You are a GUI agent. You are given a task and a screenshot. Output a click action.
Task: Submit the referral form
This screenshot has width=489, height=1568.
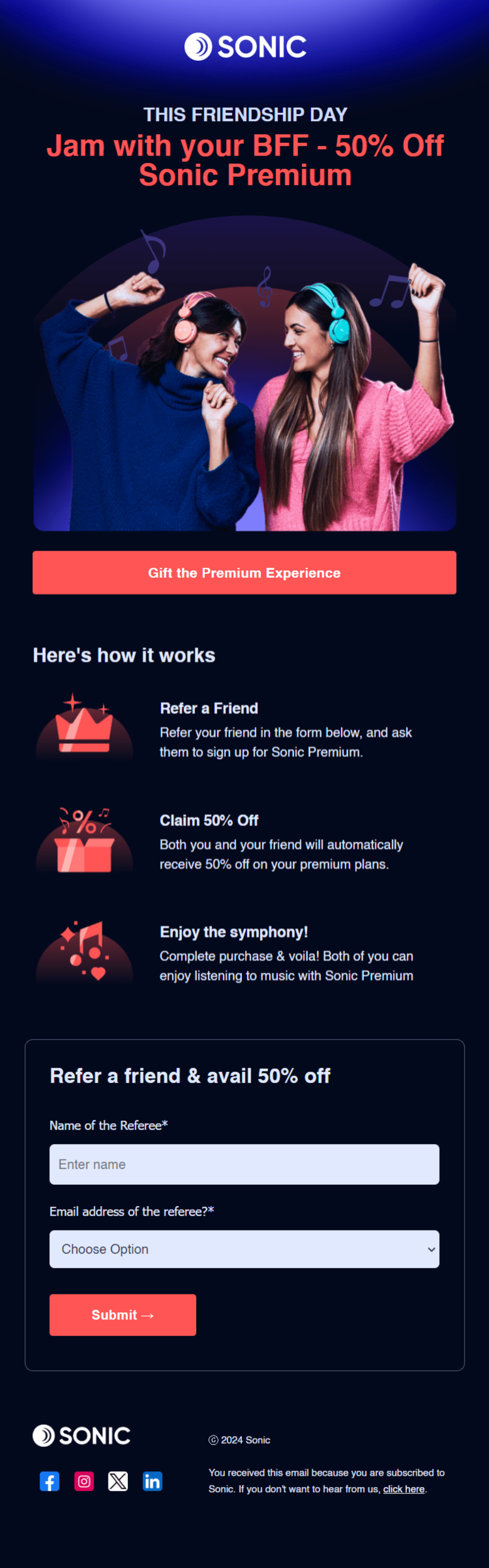[123, 1315]
